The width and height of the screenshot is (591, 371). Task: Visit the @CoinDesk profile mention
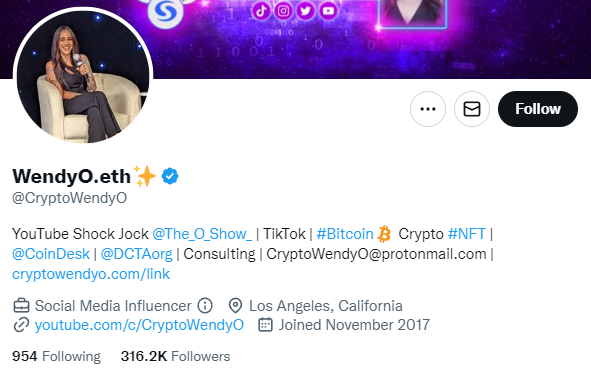[51, 254]
